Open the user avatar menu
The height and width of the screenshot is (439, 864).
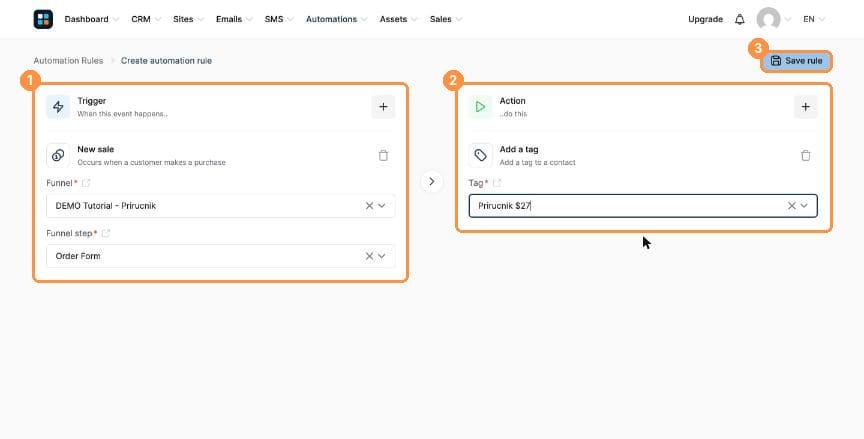click(768, 19)
